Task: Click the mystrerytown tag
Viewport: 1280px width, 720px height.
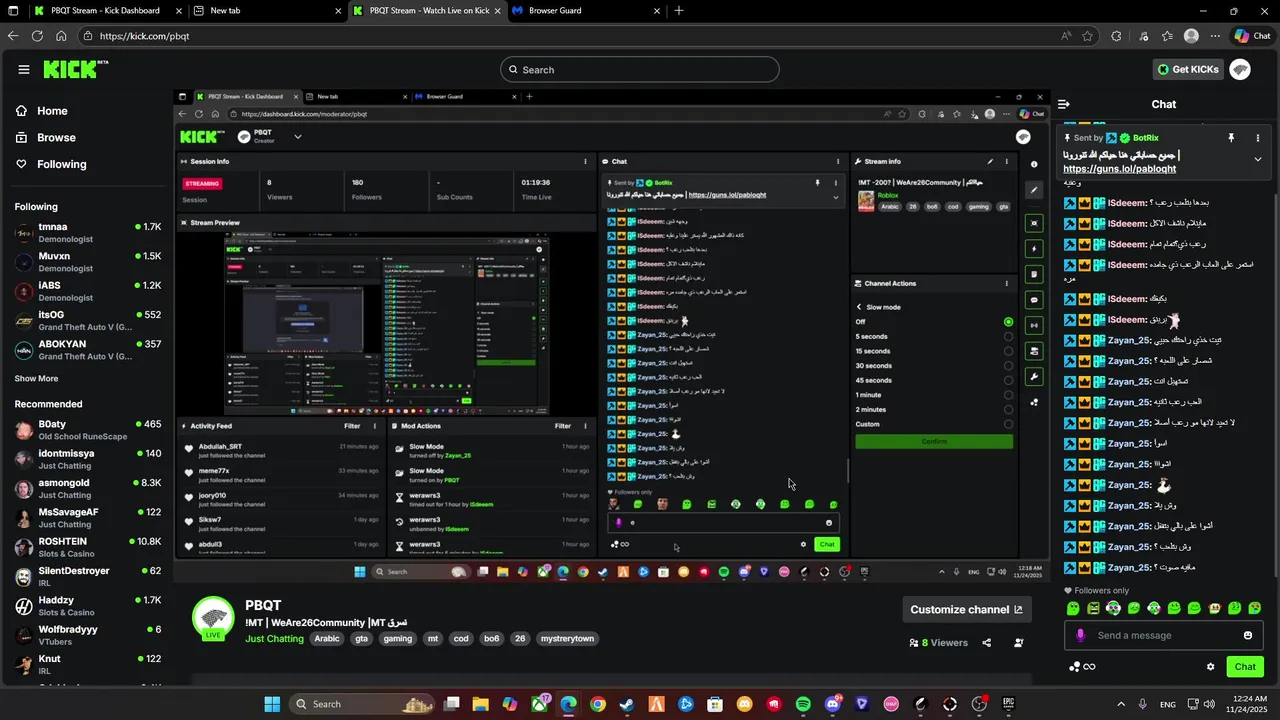Action: [x=567, y=639]
